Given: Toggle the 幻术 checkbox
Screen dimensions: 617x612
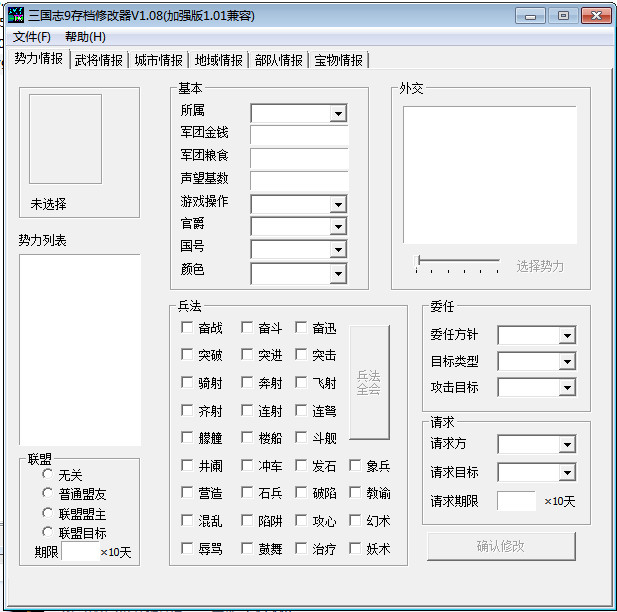Looking at the screenshot, I should [355, 520].
